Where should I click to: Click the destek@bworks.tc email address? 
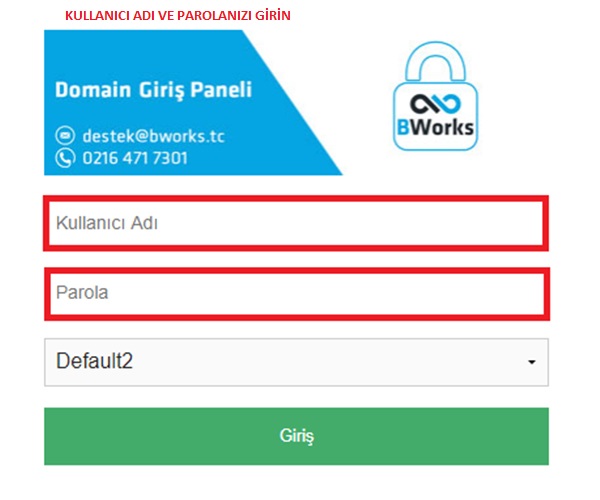[153, 136]
